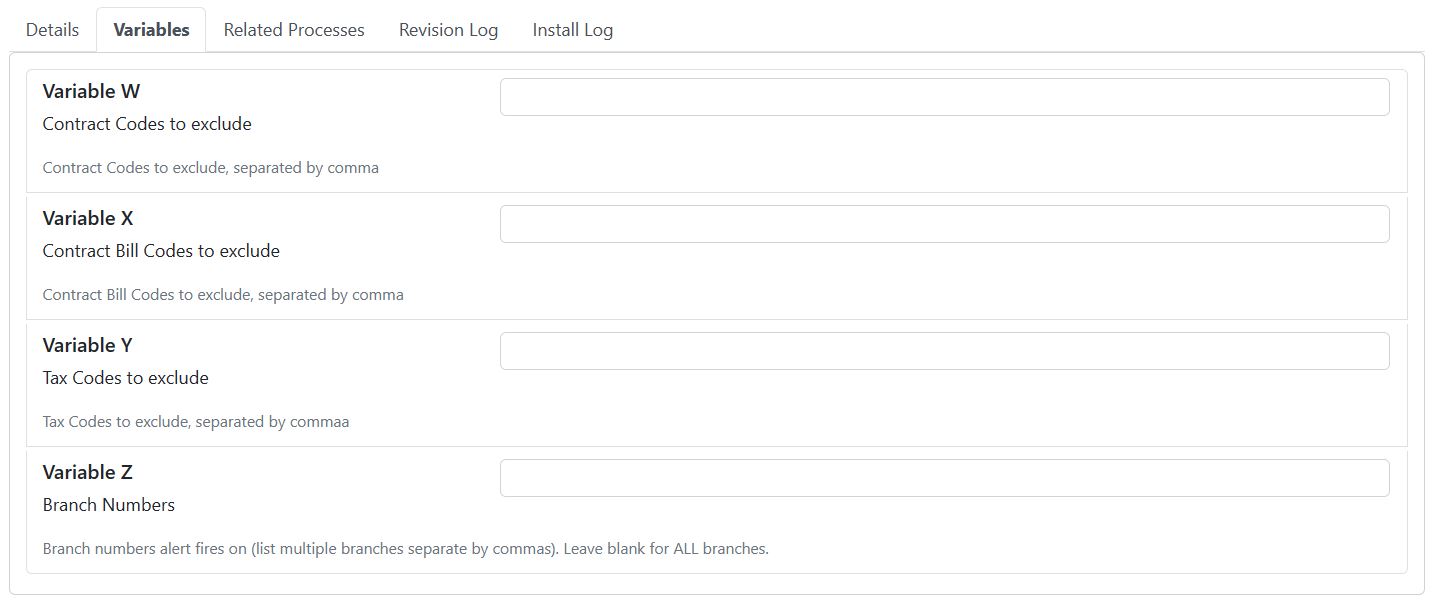This screenshot has width=1441, height=612.
Task: Click the Tax Codes to exclude label
Action: tap(125, 378)
